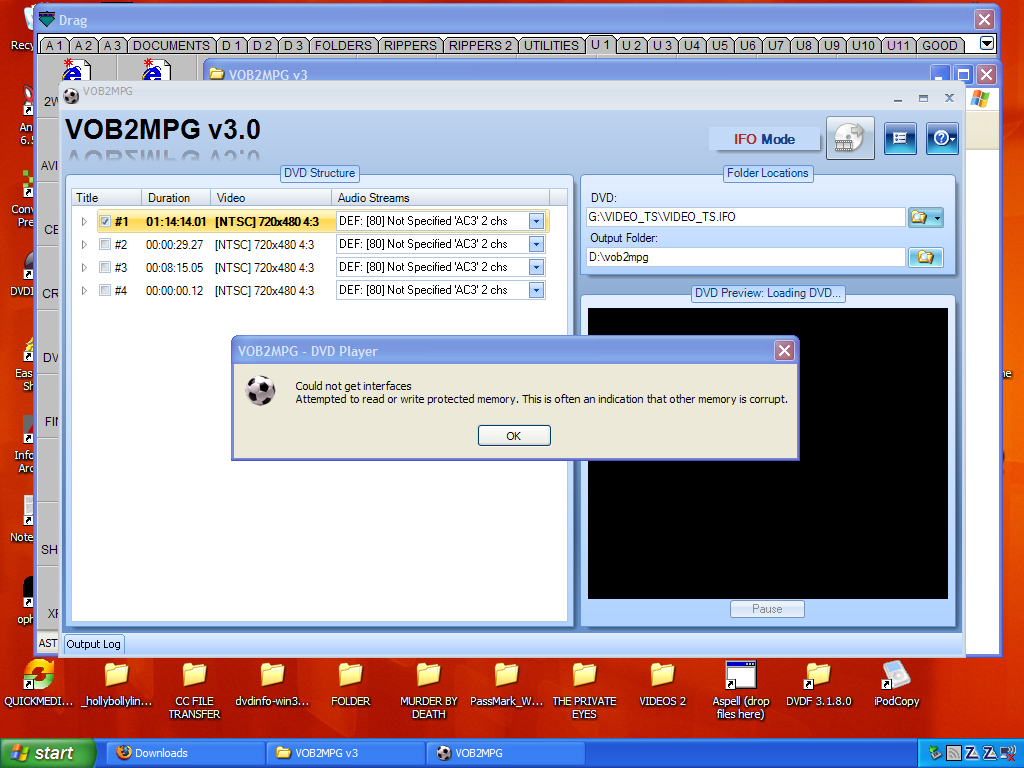Open the VIDEOS 2 desktop folder
This screenshot has height=768, width=1024.
click(x=662, y=686)
